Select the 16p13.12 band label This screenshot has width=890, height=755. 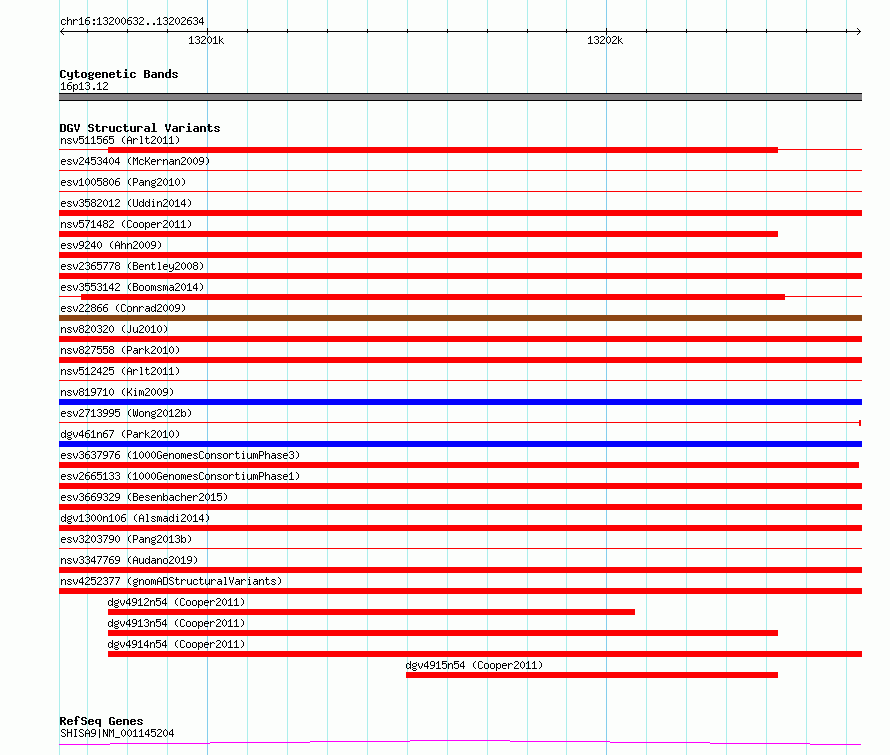click(x=84, y=86)
